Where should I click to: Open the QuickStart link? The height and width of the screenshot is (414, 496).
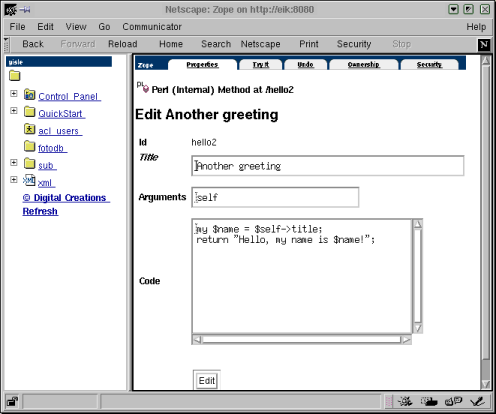[x=62, y=114]
